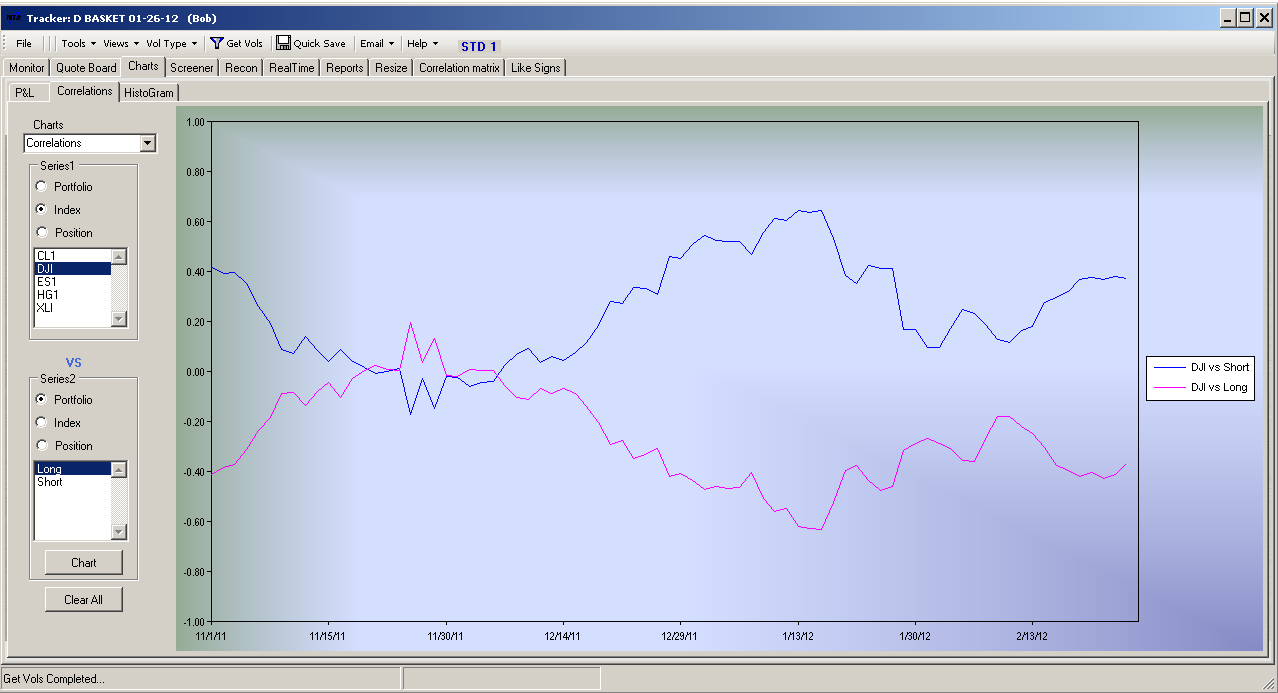Click the 11/30/11 date axis label
1278x693 pixels.
pyautogui.click(x=445, y=635)
